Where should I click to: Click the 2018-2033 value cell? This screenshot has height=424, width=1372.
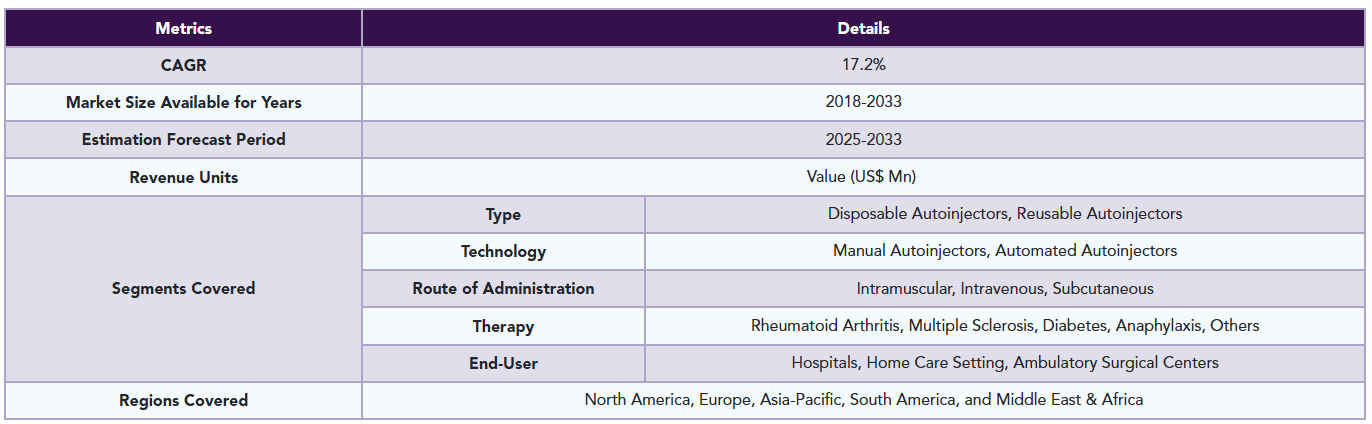[863, 102]
